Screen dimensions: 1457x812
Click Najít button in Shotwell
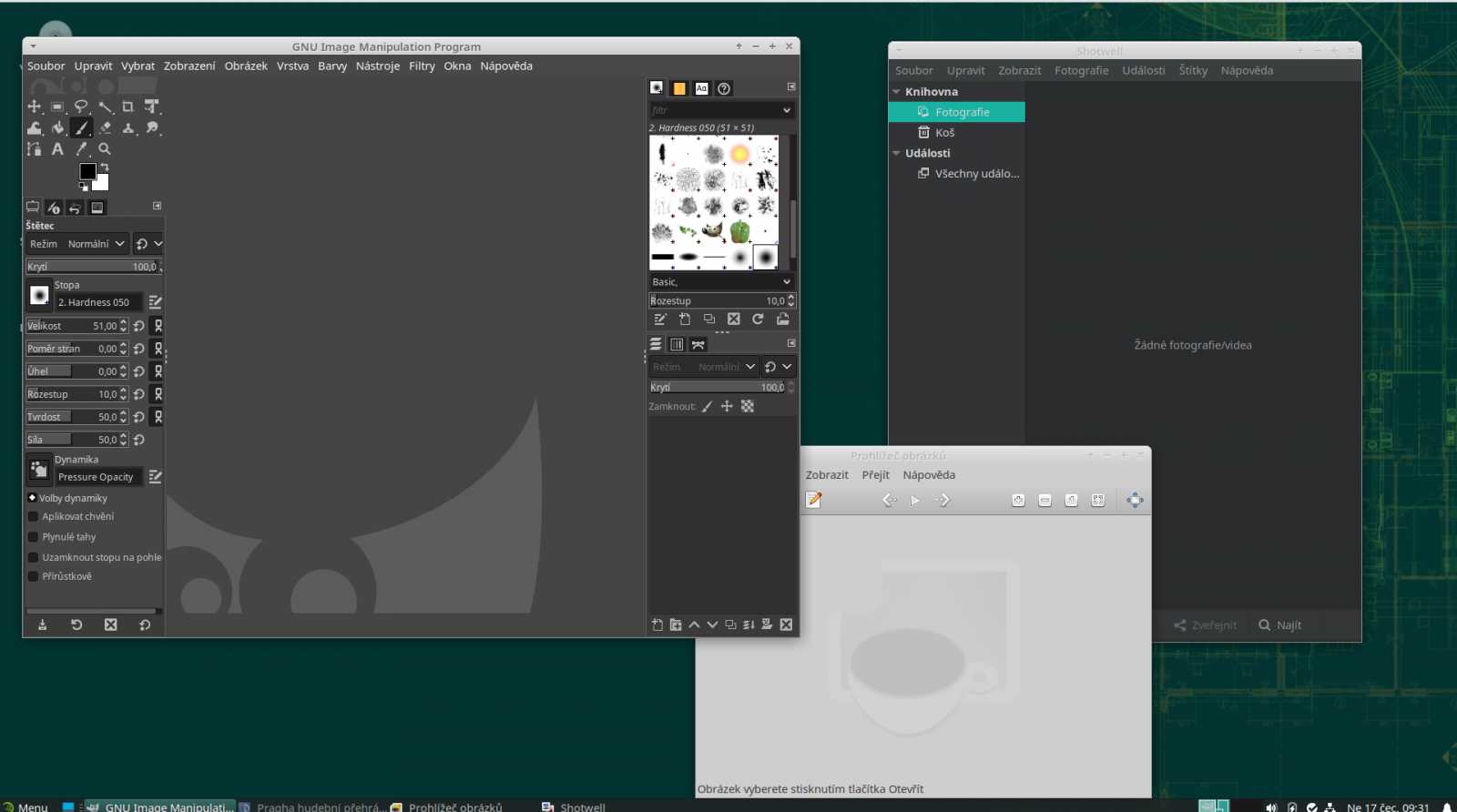click(1280, 625)
